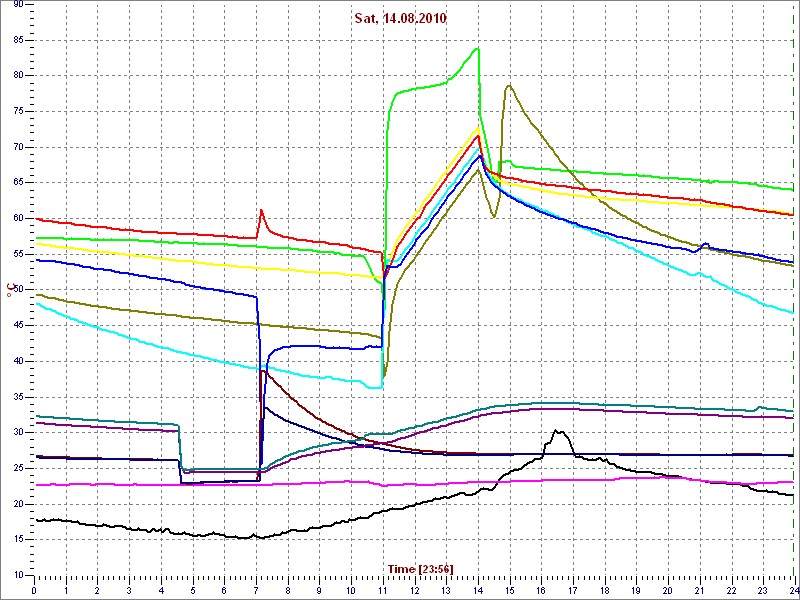Screen dimensions: 800x600
Task: Select hour 7 label on time axis
Action: [256, 589]
